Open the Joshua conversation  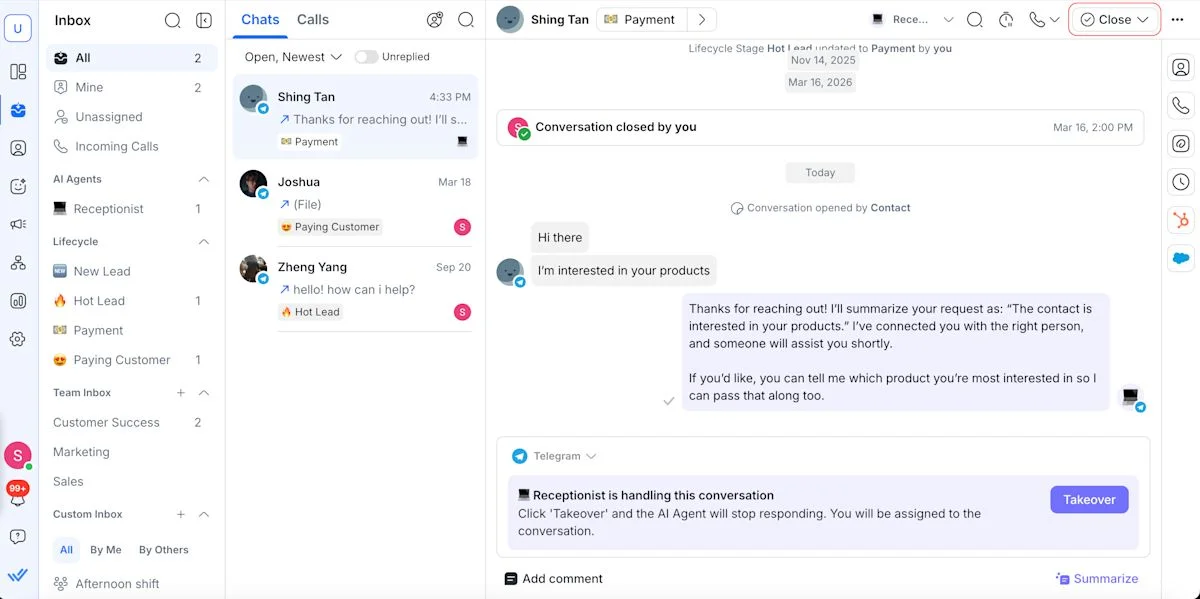pos(355,204)
